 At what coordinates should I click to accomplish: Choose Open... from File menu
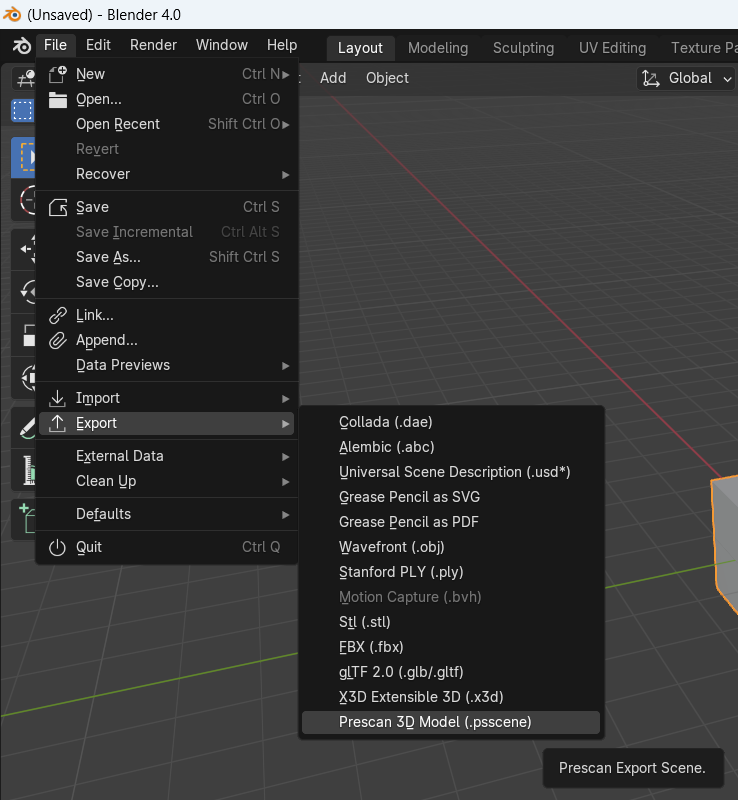[166, 99]
